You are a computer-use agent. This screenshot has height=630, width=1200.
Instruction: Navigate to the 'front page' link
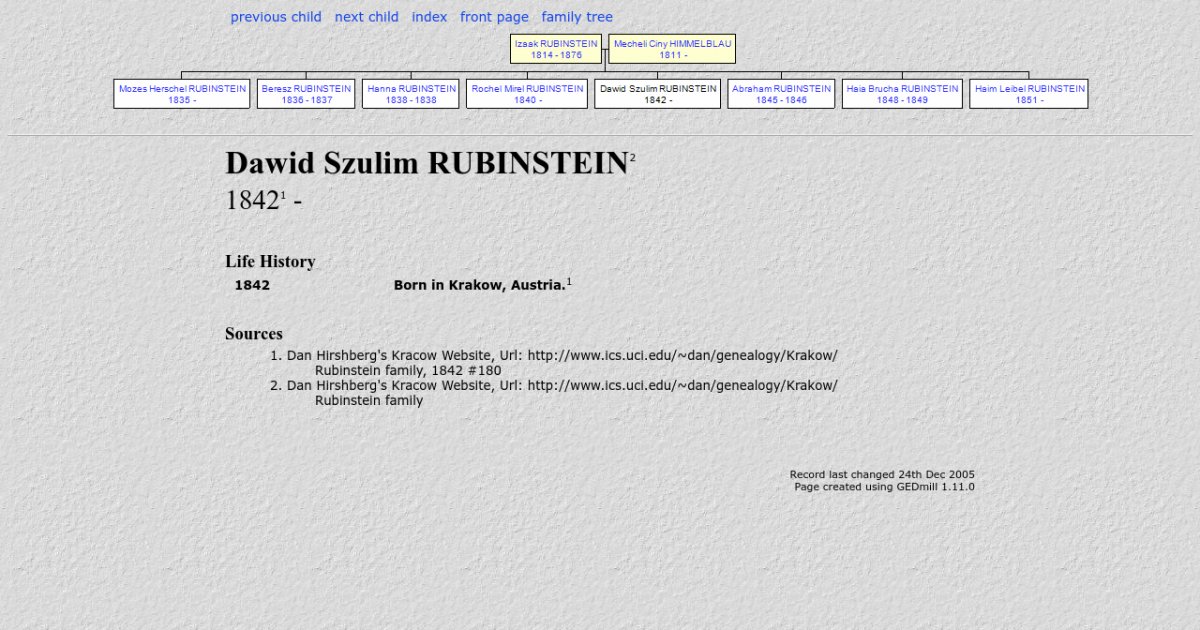[x=494, y=17]
